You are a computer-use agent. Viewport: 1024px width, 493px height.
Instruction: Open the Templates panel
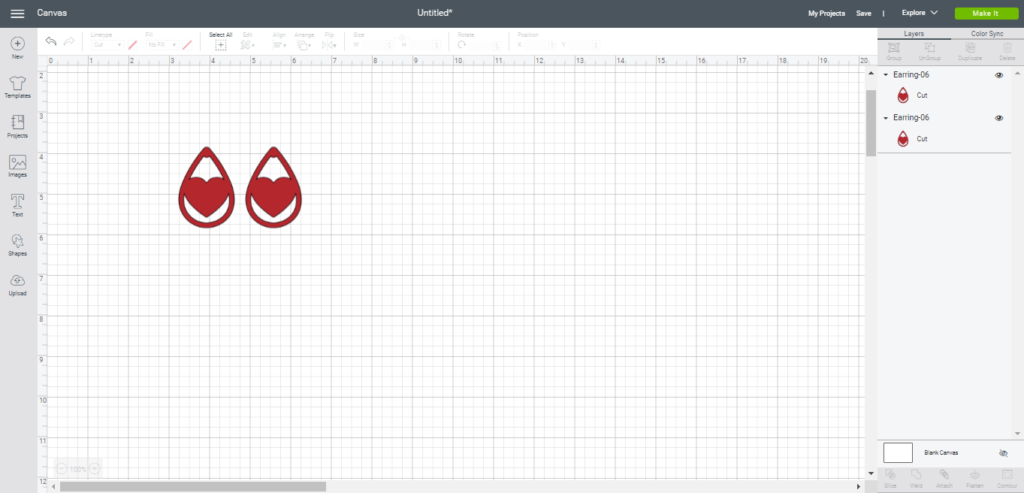click(17, 84)
